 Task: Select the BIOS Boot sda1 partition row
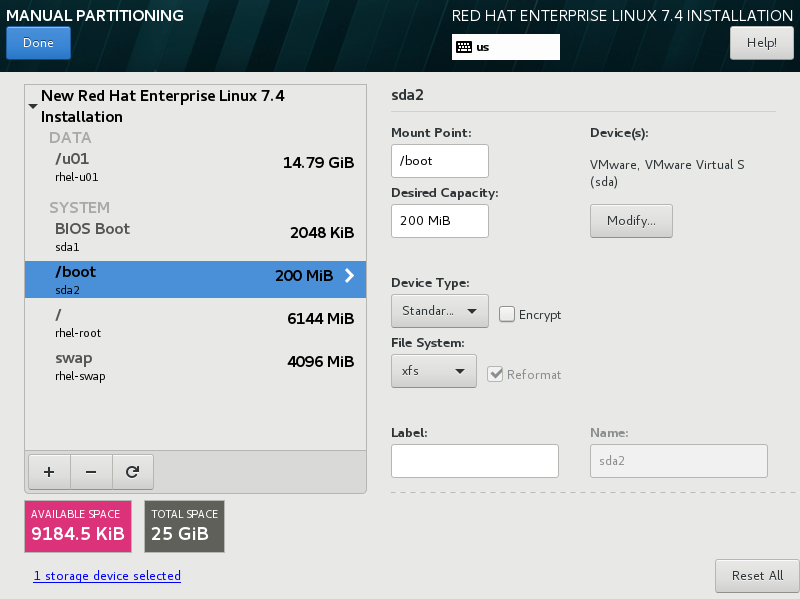click(195, 237)
